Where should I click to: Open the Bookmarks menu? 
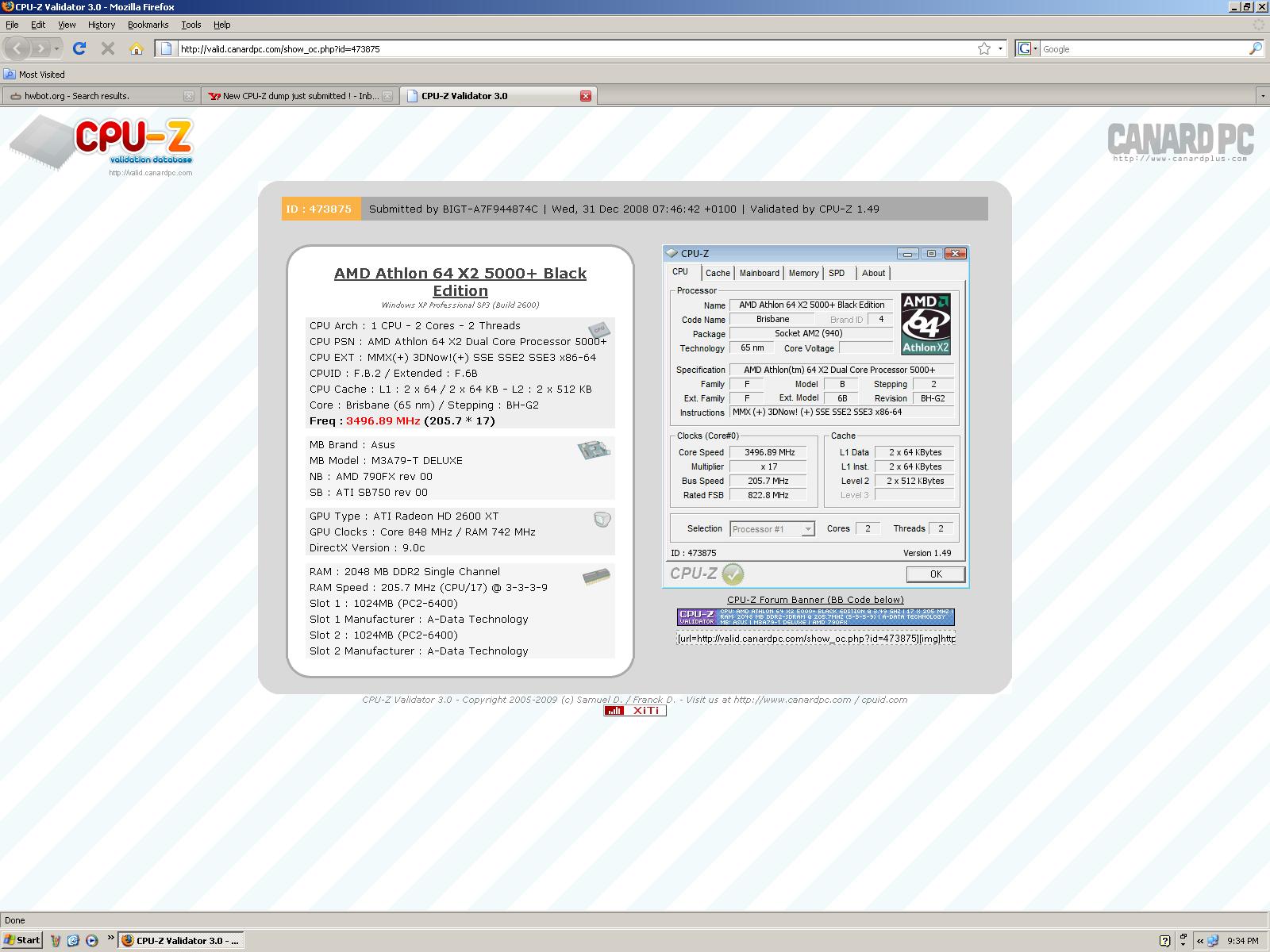click(x=148, y=25)
